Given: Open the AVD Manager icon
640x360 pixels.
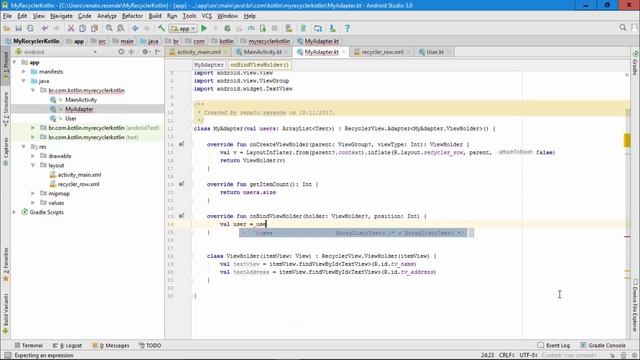Looking at the screenshot, I should tap(289, 28).
